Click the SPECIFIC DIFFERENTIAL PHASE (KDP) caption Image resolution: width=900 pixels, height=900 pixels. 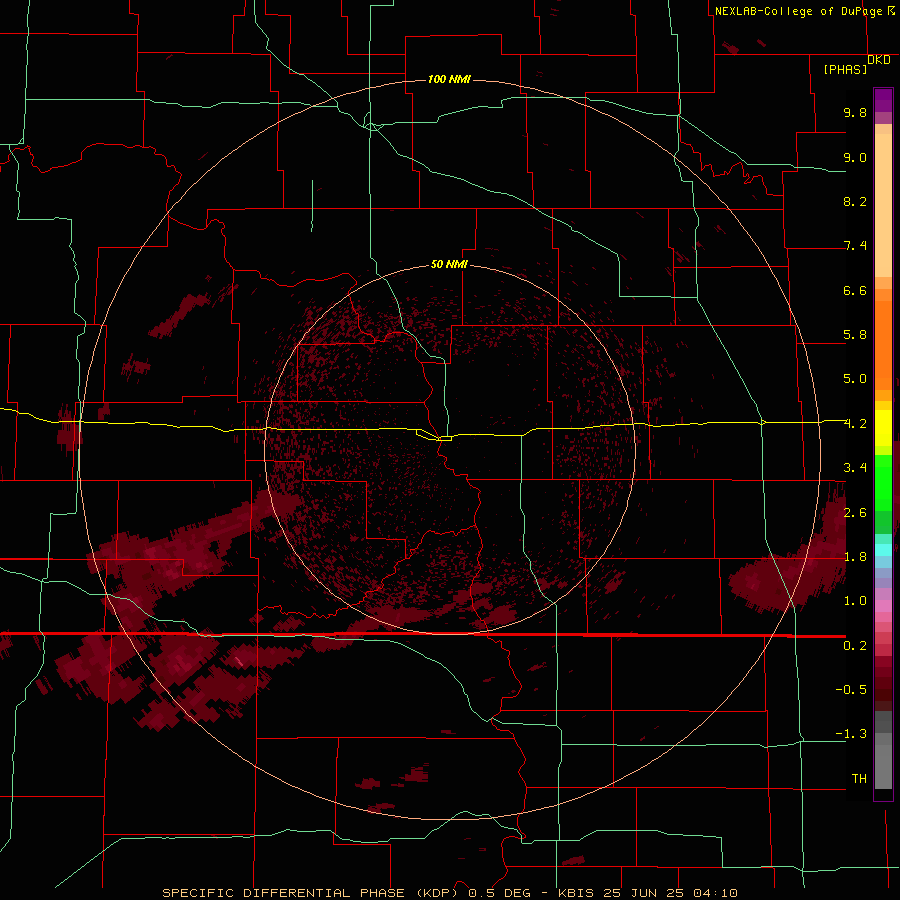pos(309,893)
